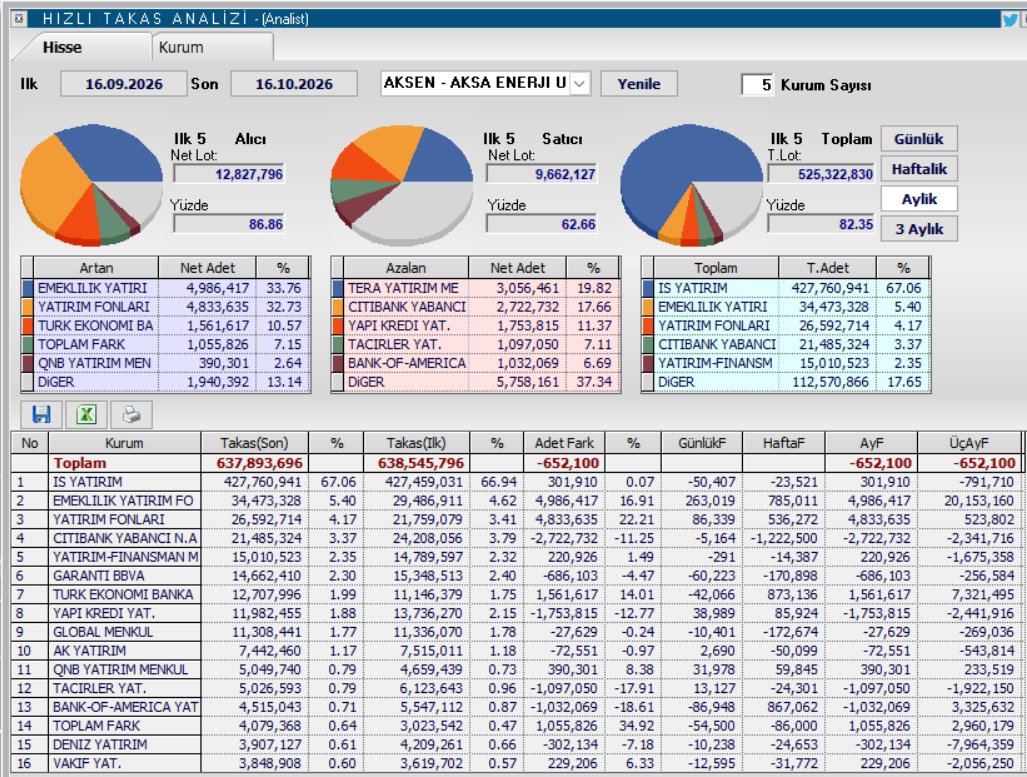Select the GARANTI BBVA row
Image resolution: width=1027 pixels, height=777 pixels.
tap(515, 576)
